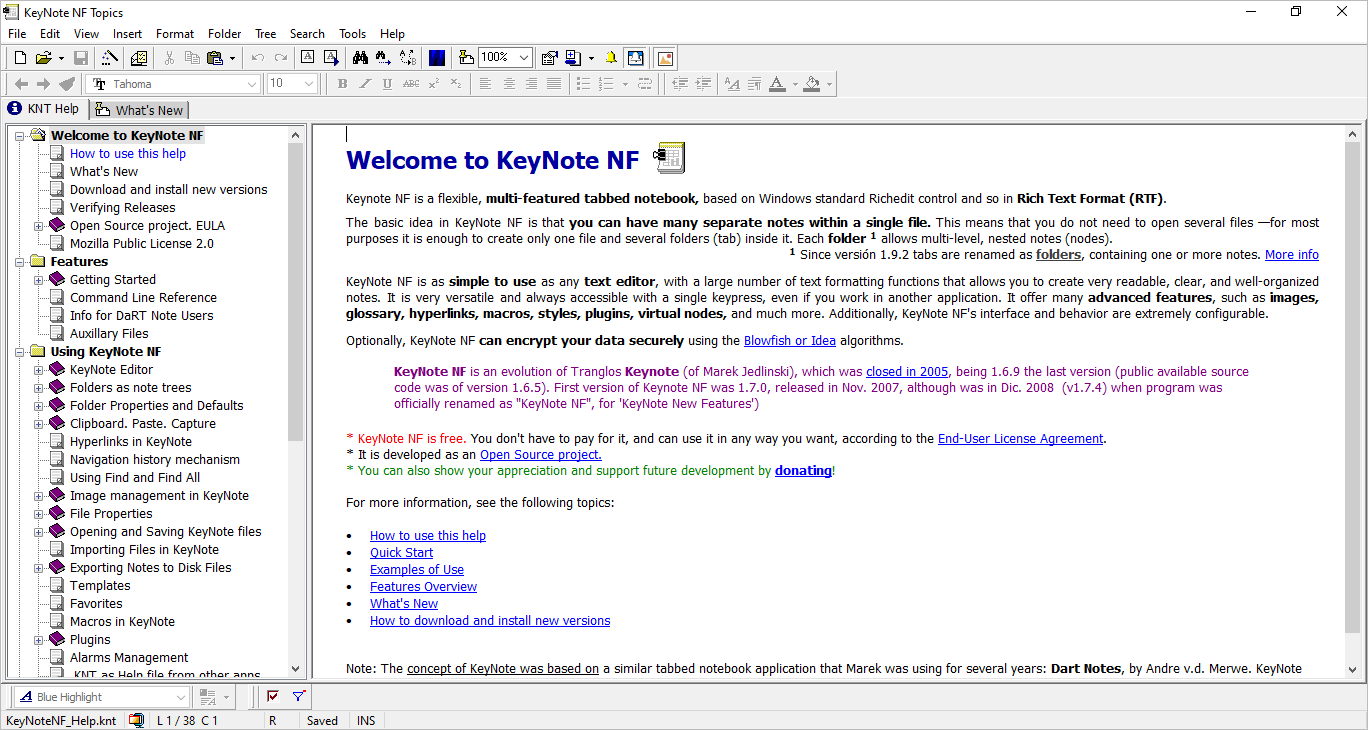Open the dropdown arrow beside Open folder icon

(61, 58)
